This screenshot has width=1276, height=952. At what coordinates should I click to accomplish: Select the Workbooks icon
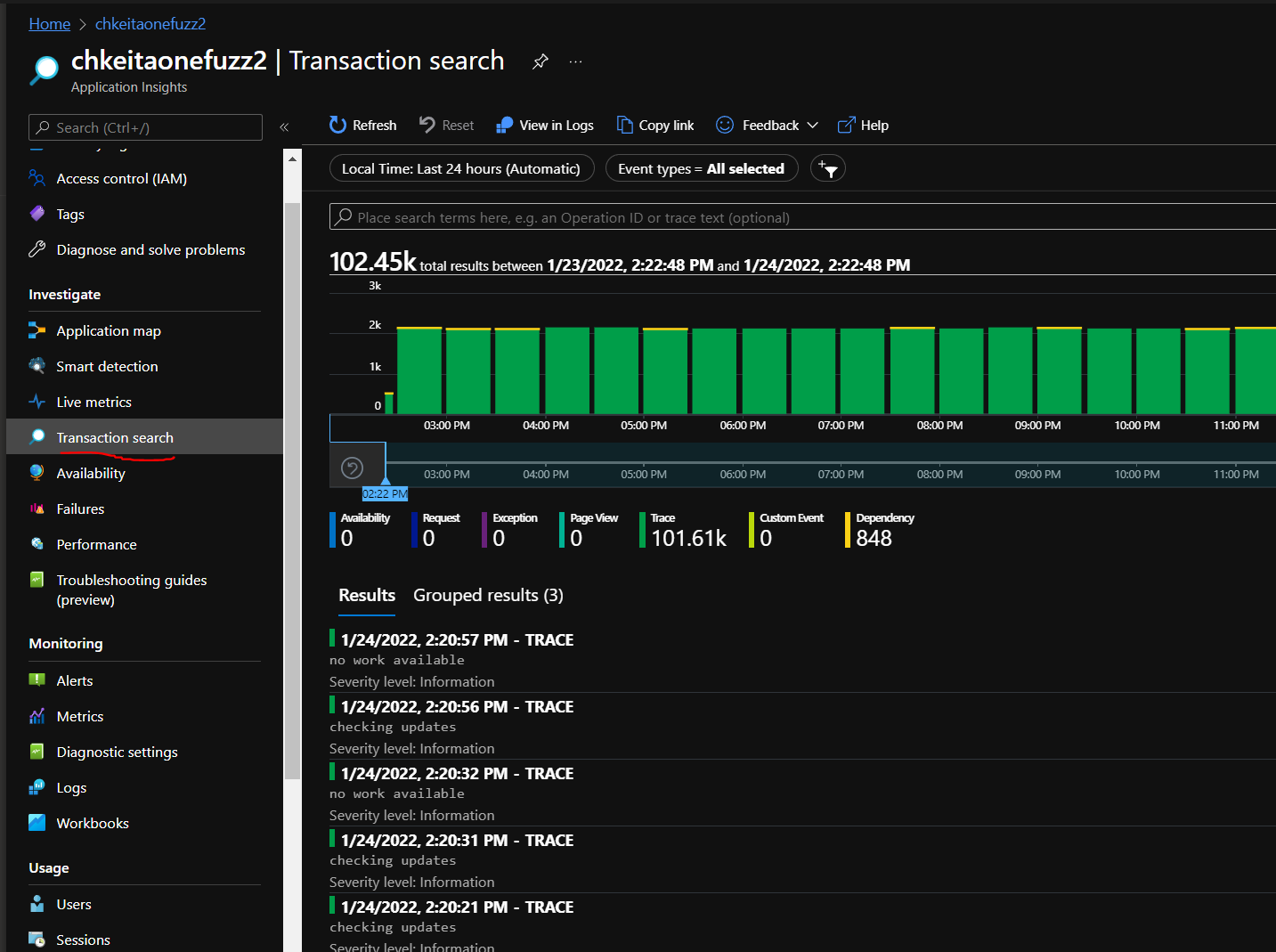coord(37,822)
